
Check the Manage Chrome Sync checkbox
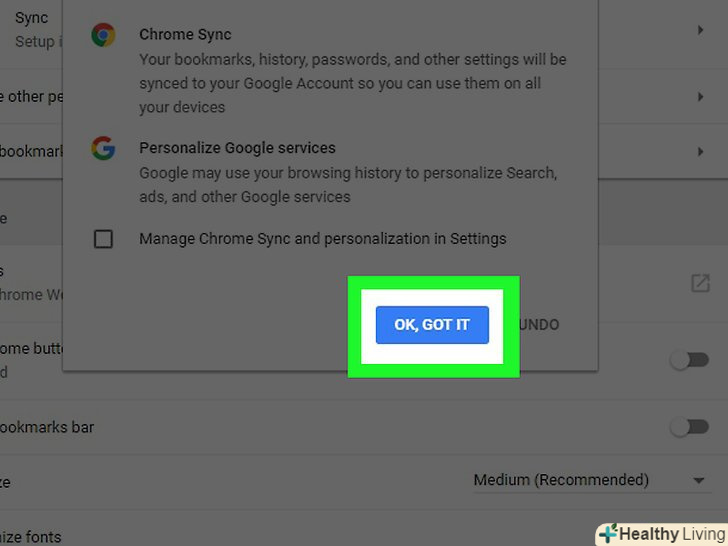[103, 239]
